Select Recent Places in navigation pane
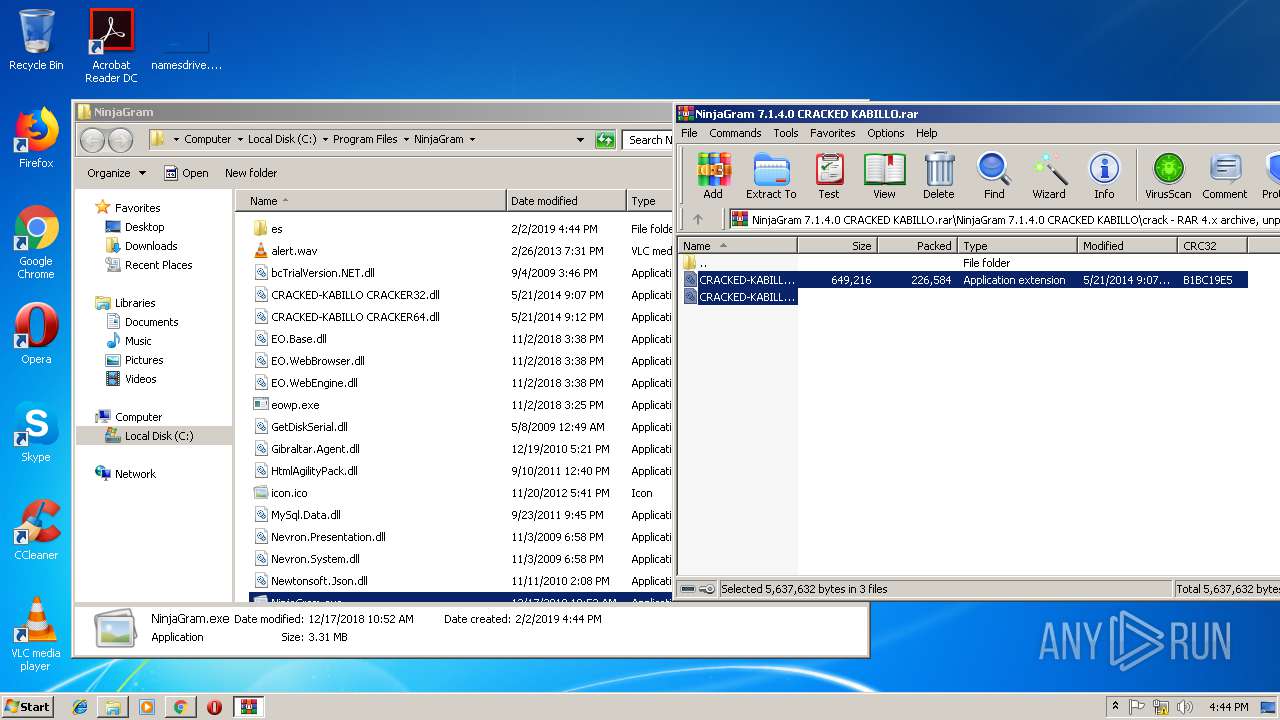 158,265
